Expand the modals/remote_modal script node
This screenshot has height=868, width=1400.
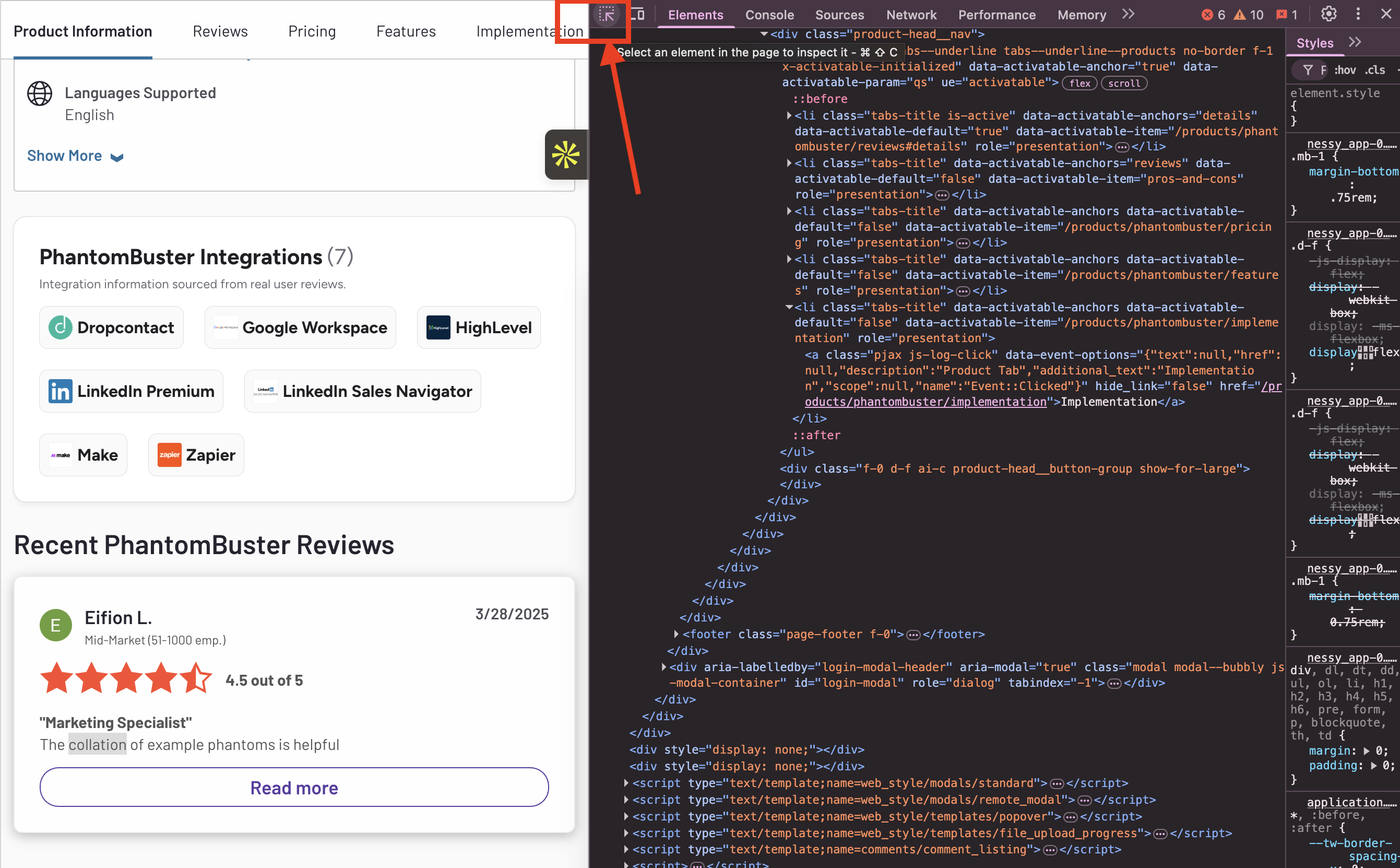pyautogui.click(x=626, y=800)
